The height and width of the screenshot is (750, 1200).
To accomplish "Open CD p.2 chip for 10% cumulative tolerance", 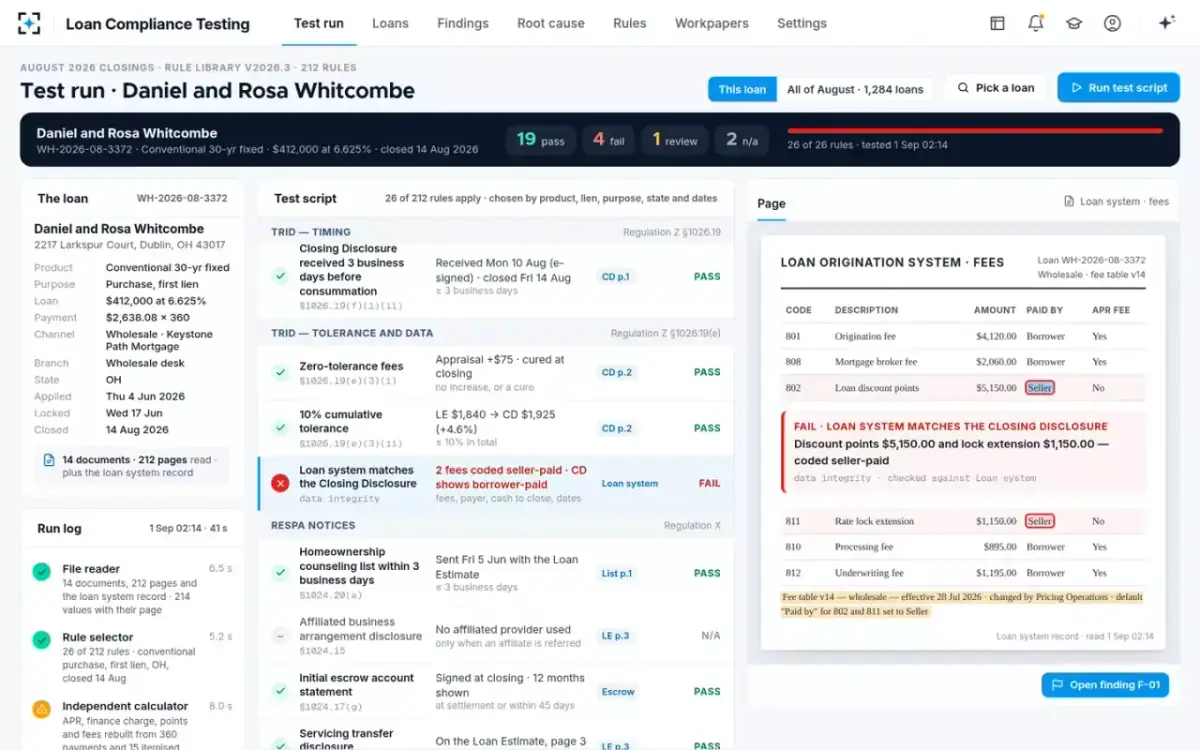I will pos(616,428).
